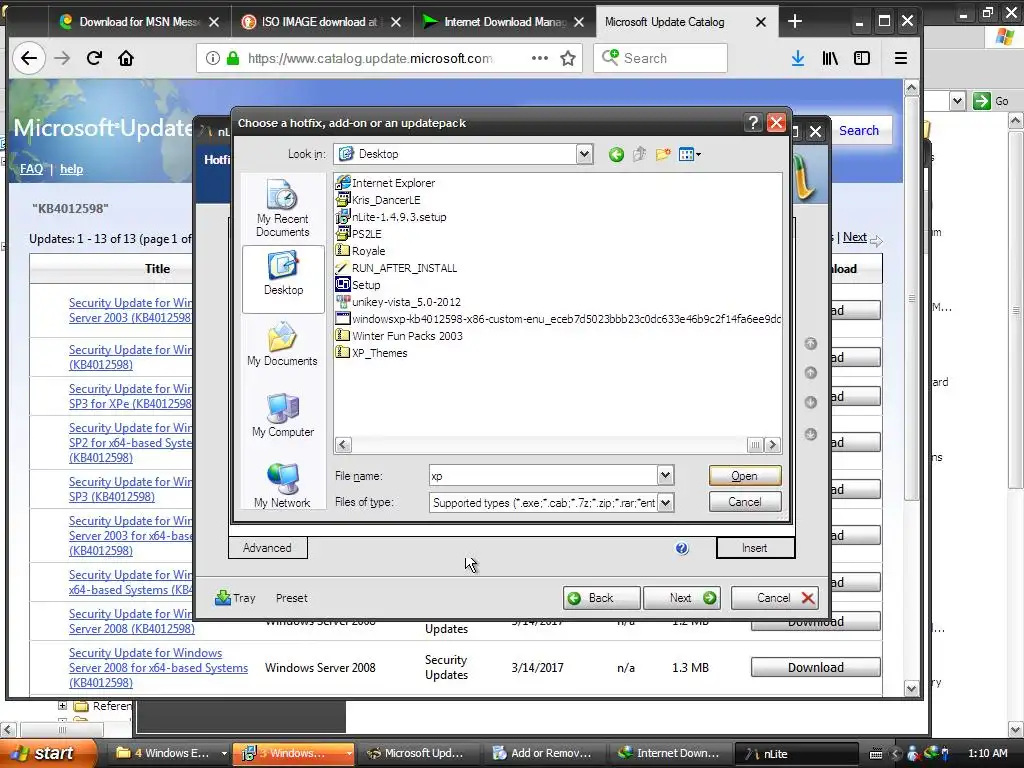Select the Royale archive file

[x=360, y=251]
